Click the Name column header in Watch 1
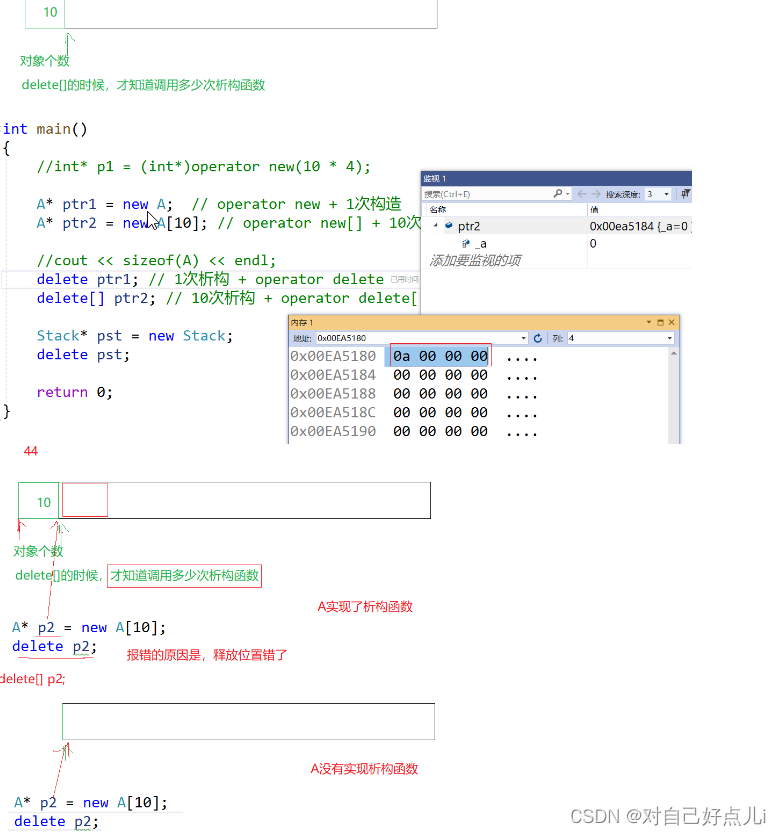The image size is (781, 836). tap(438, 210)
